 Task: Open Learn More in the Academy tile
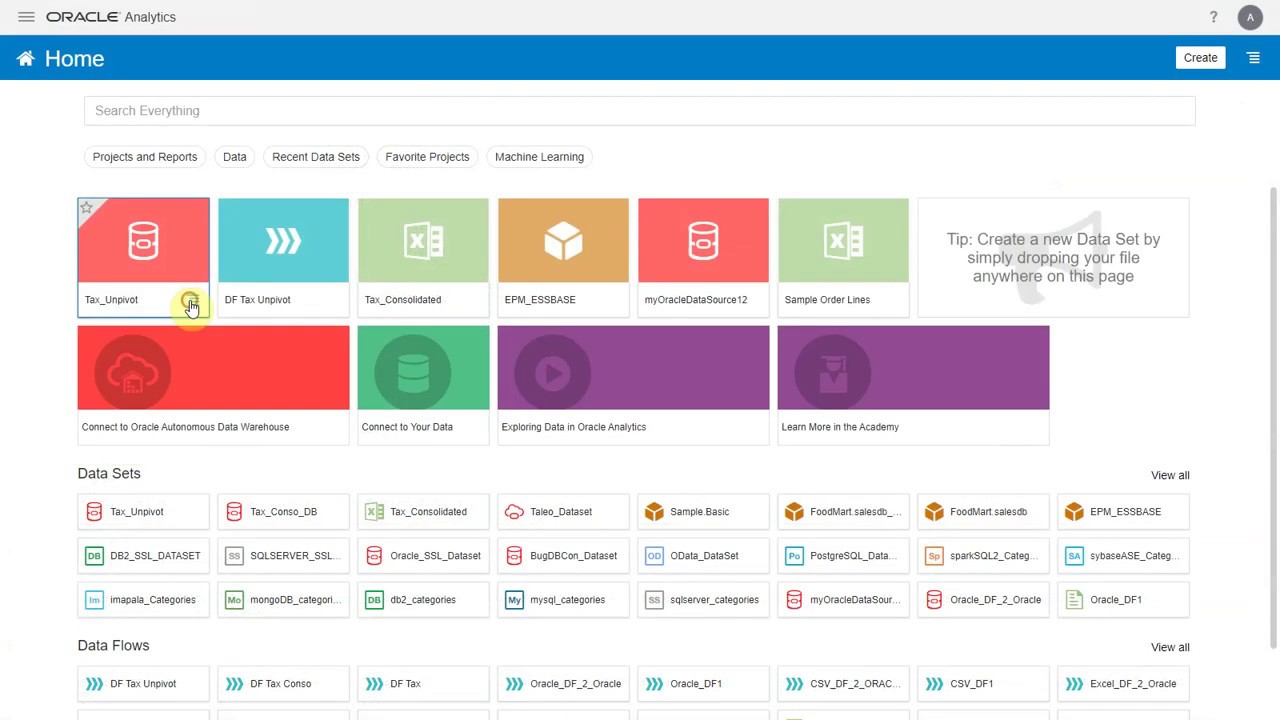click(x=913, y=384)
